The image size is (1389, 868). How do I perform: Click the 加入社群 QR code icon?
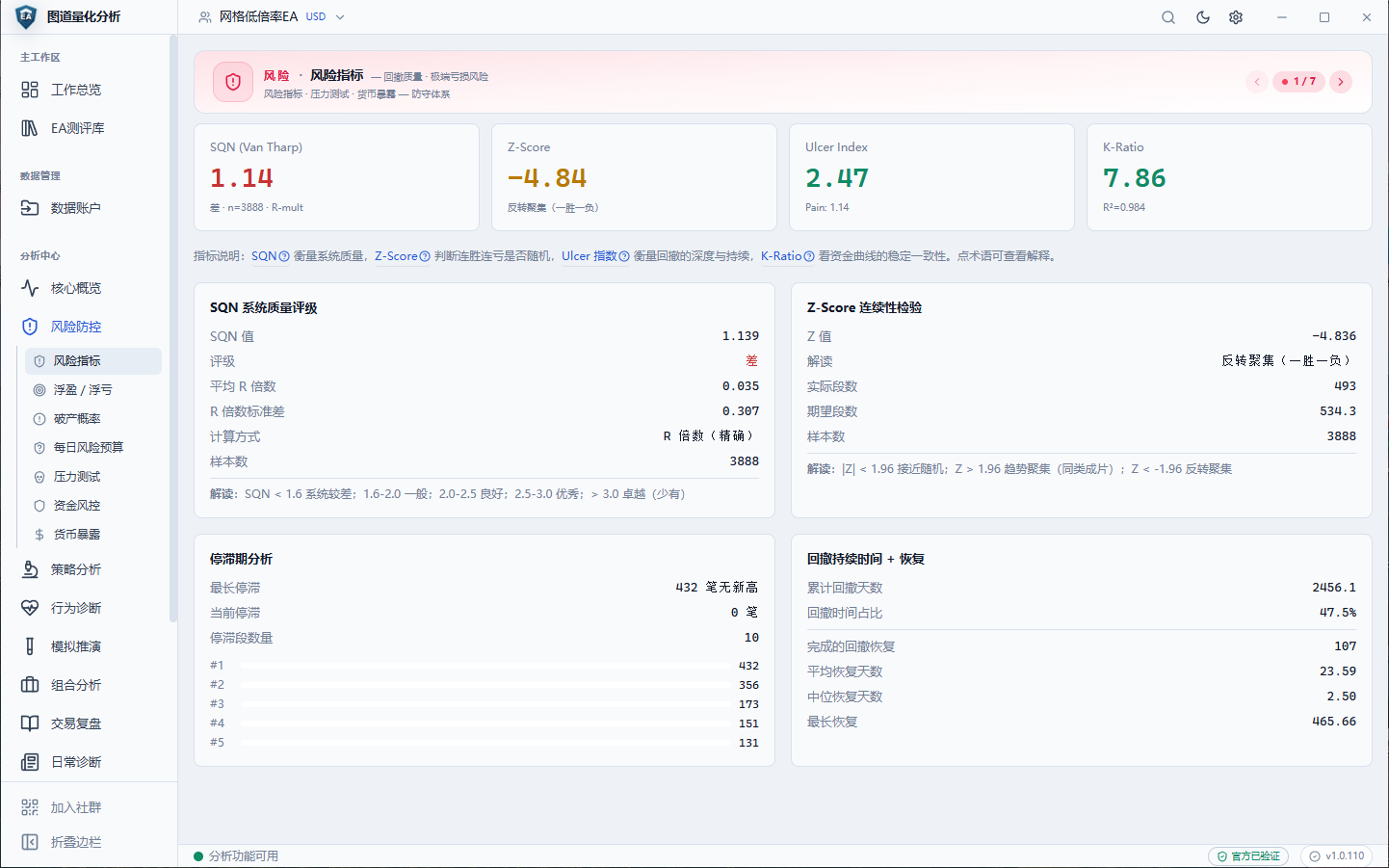30,807
